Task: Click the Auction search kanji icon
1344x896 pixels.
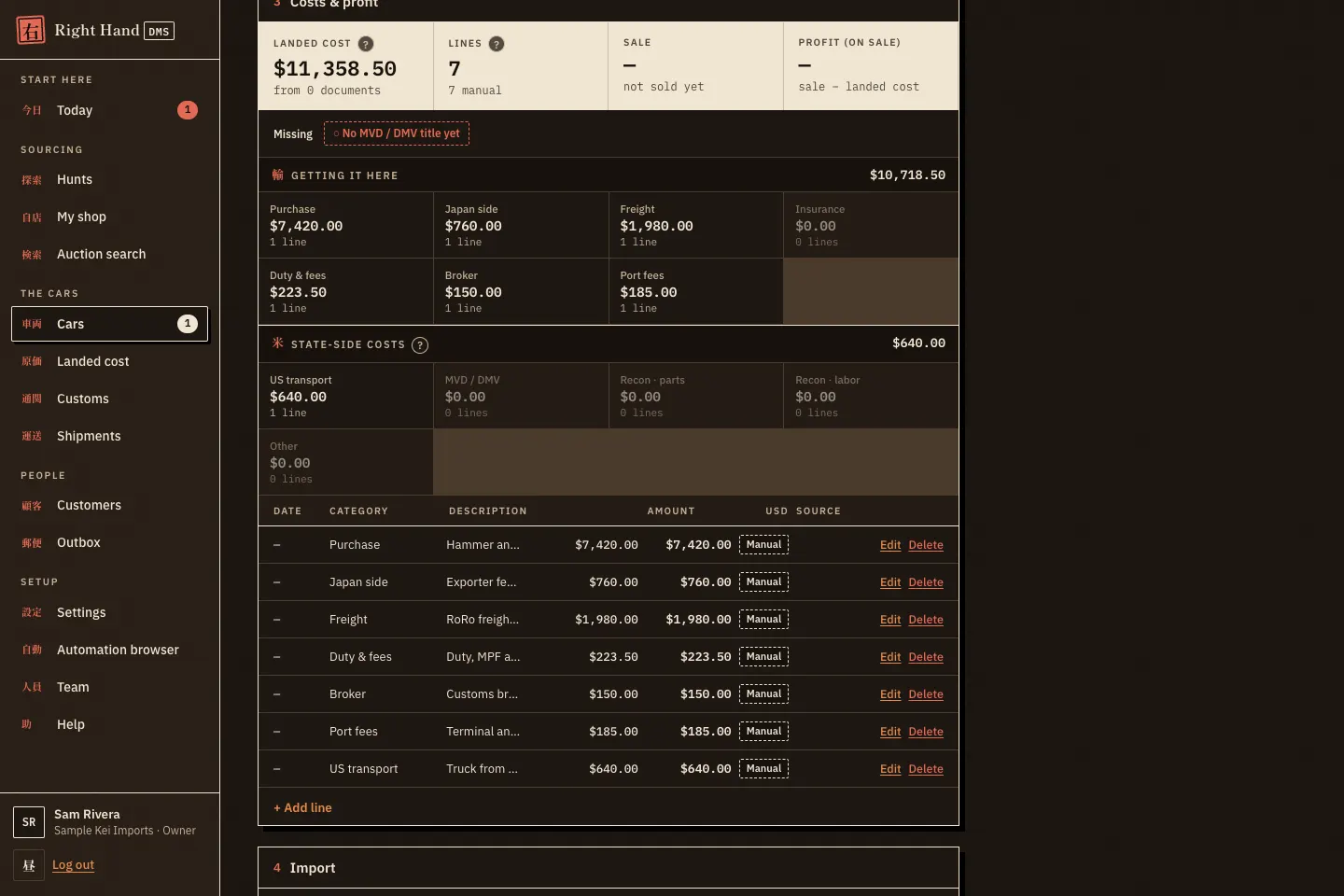Action: point(32,255)
